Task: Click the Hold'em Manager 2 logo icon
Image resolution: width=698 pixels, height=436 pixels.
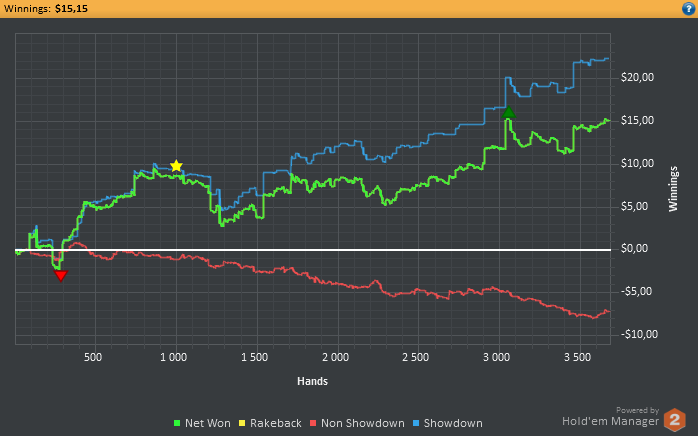Action: coord(674,420)
